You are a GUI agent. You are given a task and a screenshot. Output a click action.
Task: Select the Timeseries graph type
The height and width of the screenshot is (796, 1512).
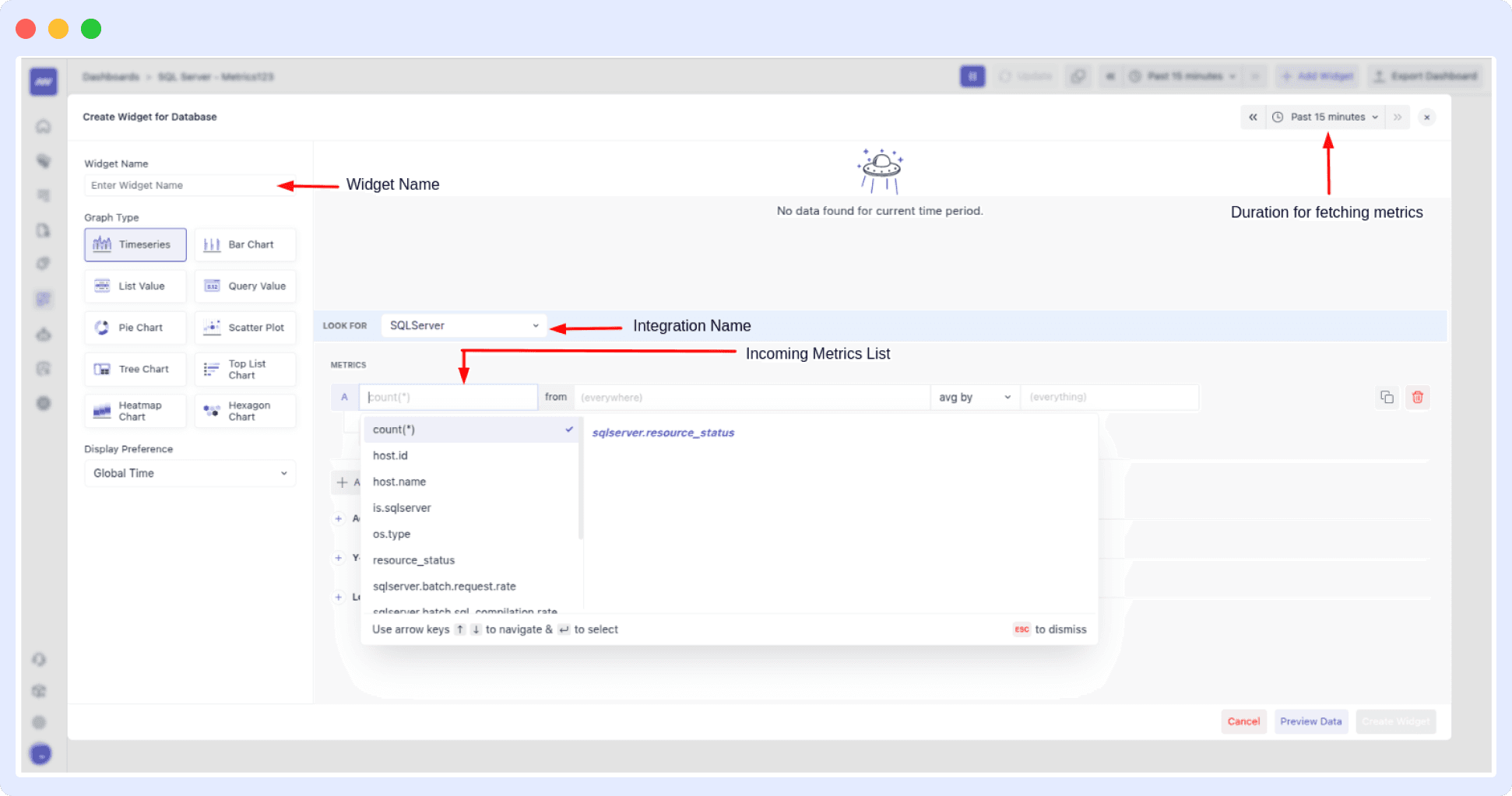(135, 244)
